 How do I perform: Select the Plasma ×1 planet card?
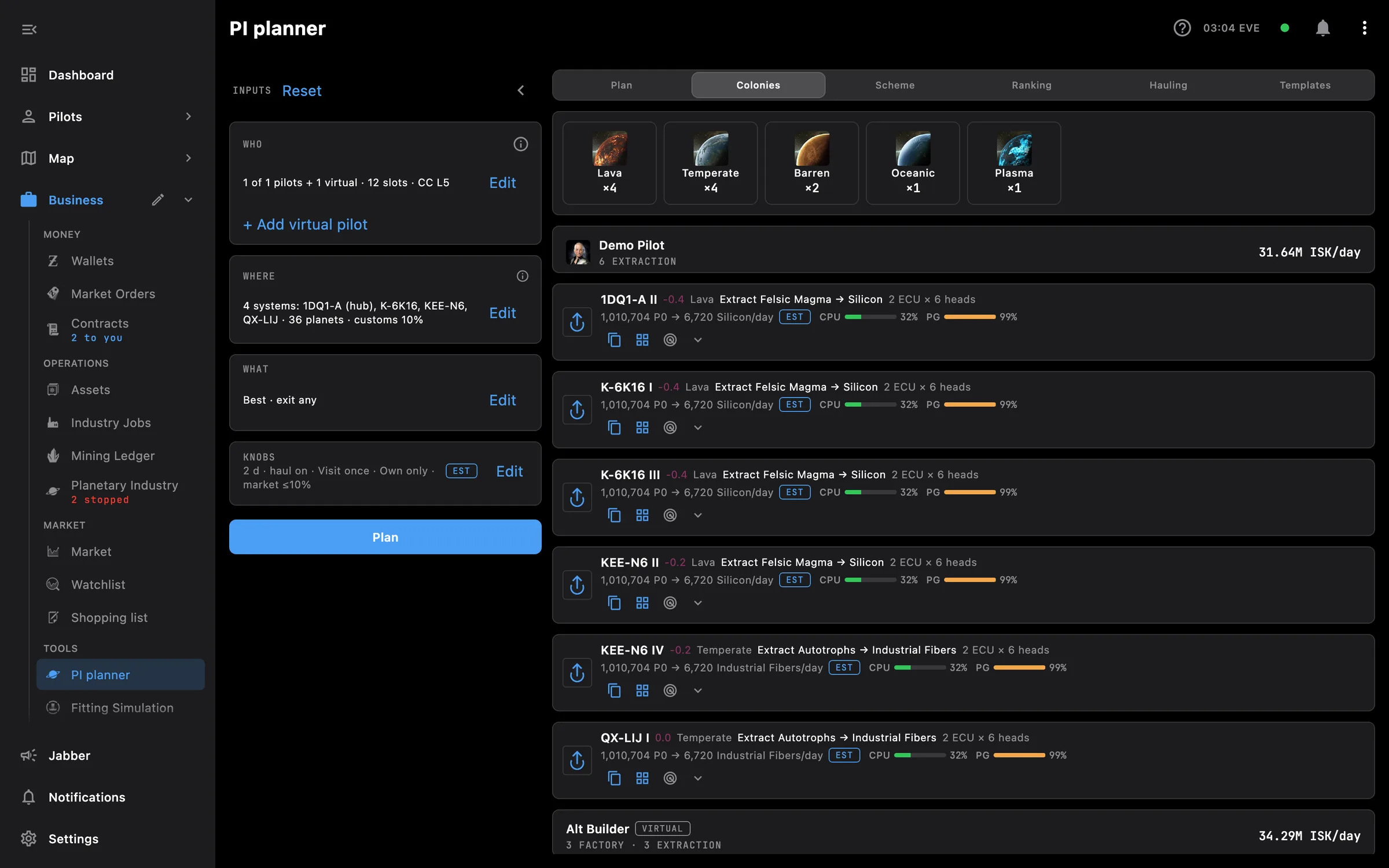(1014, 163)
